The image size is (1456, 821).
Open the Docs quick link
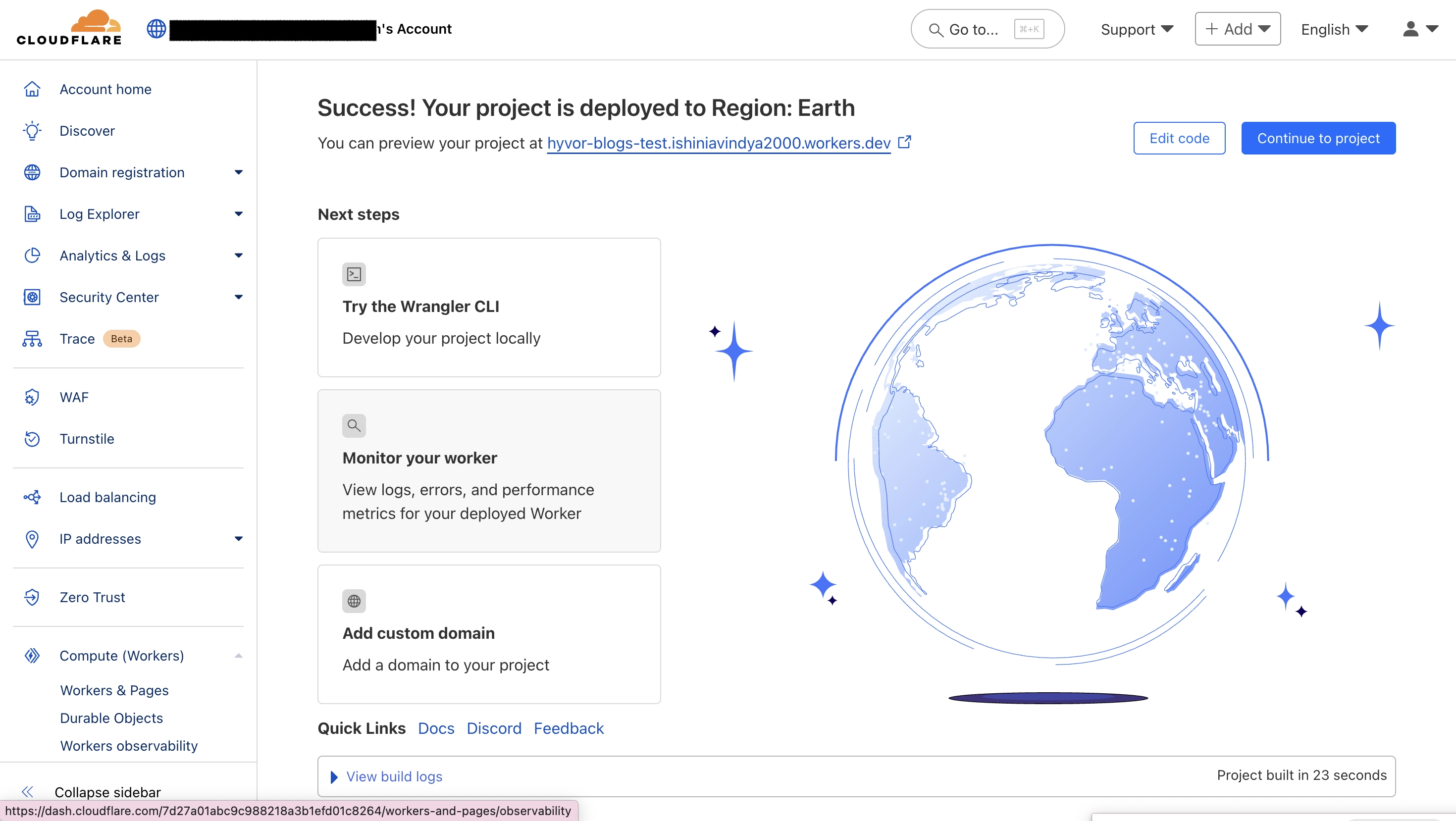point(436,728)
